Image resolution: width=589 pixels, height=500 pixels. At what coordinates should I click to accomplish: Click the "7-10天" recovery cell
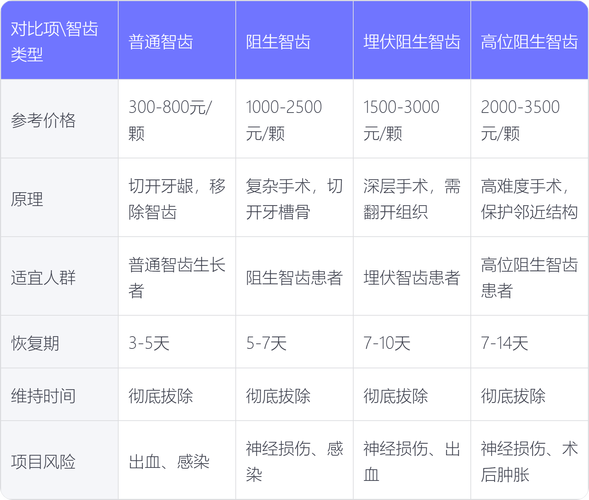coord(412,342)
